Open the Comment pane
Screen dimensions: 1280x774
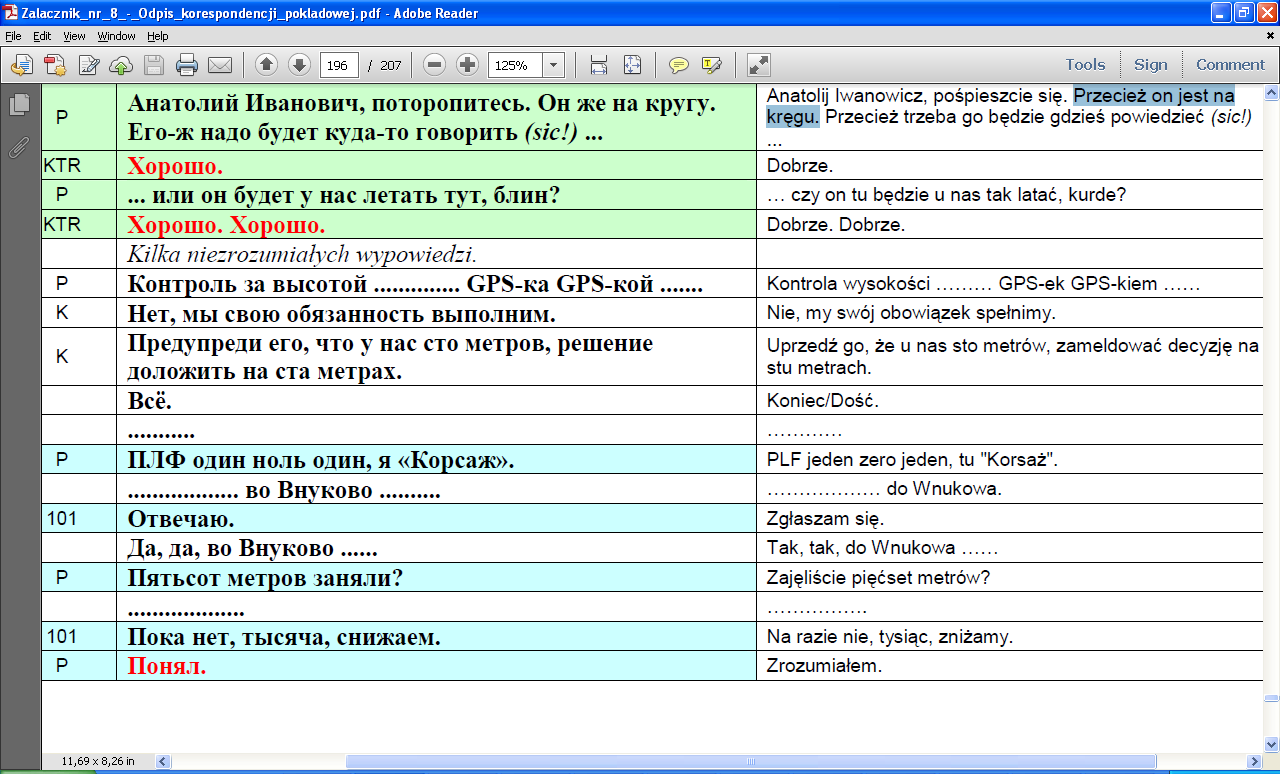coord(1230,64)
